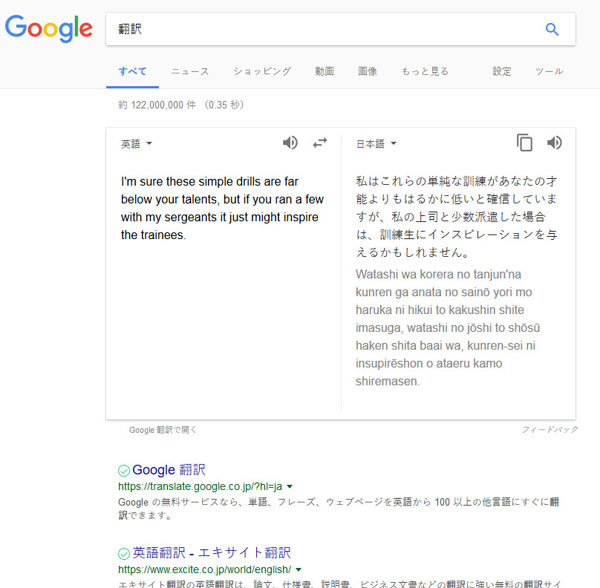Click green check icon beside エキサイト翻訳
Screen dimensions: 600x588
[x=124, y=554]
